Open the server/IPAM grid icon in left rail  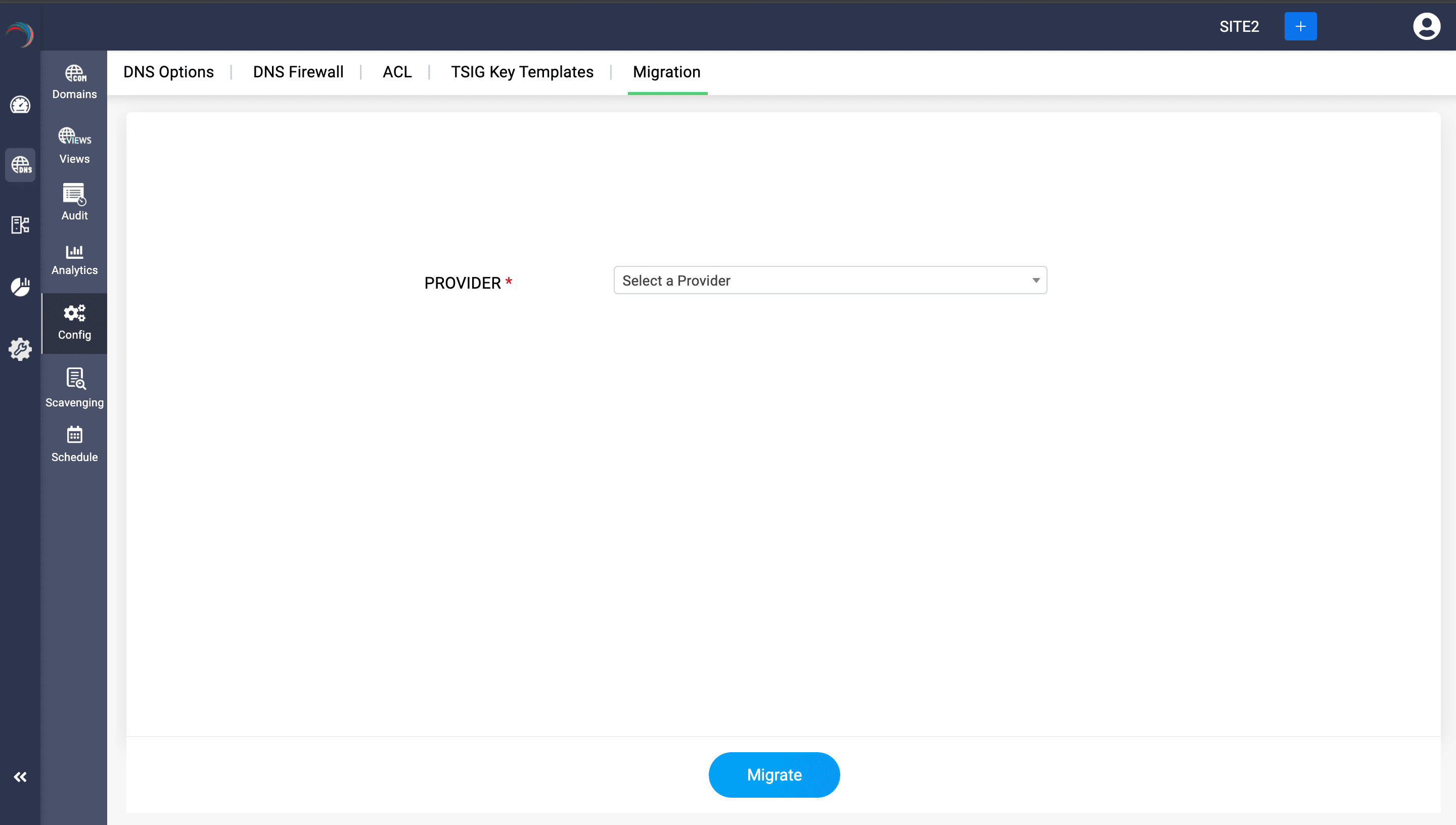pyautogui.click(x=20, y=225)
